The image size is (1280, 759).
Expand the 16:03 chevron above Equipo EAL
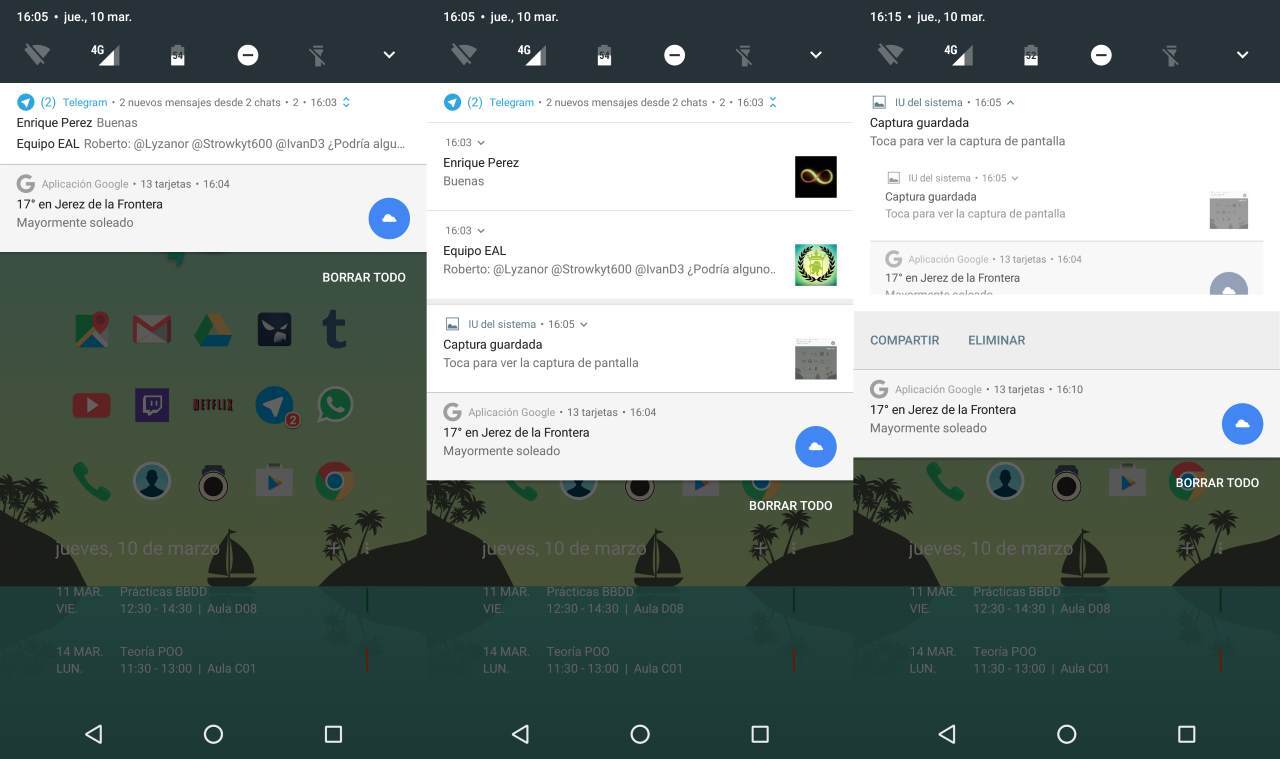click(x=481, y=231)
